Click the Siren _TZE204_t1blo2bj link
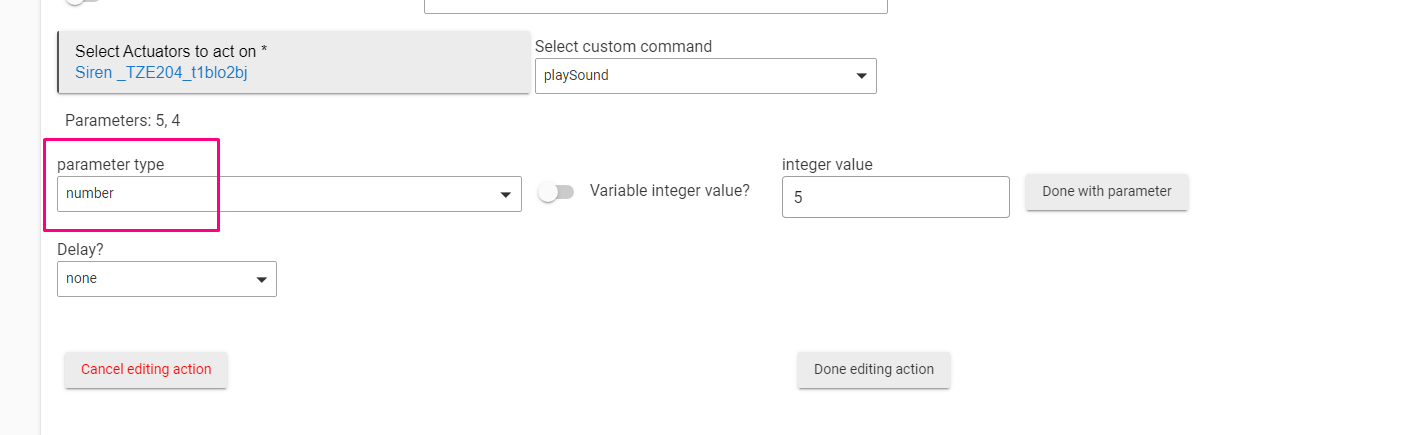Viewport: 1404px width, 435px height. pos(161,72)
